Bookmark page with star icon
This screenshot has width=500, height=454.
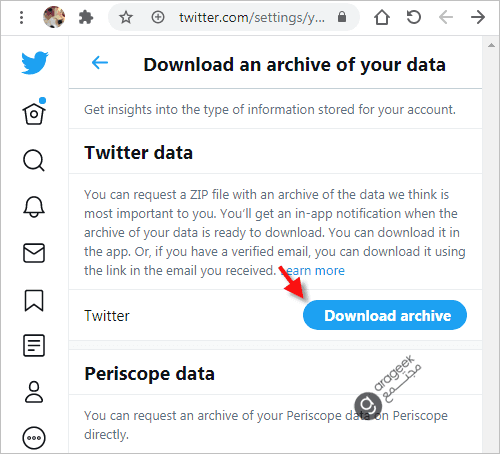(x=126, y=17)
